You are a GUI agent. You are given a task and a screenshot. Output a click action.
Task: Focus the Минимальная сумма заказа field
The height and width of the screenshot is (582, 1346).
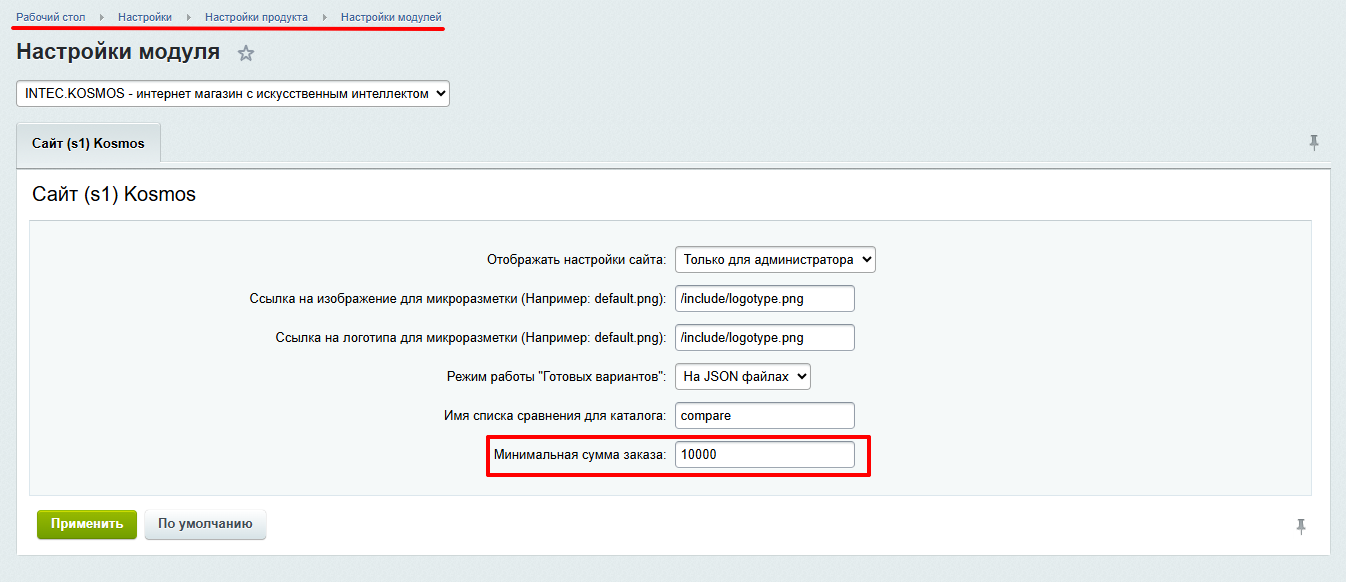(x=764, y=455)
